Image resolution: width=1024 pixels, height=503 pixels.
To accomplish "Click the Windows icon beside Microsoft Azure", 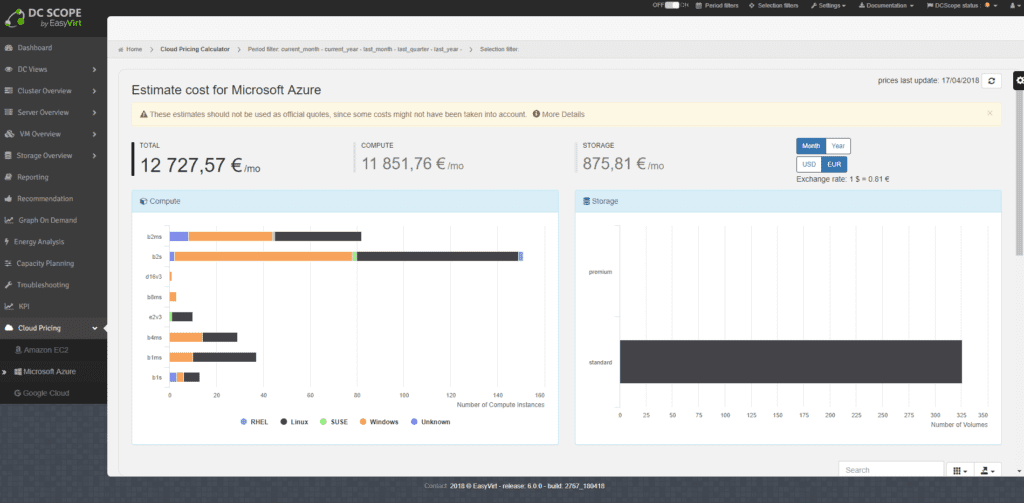I will pos(18,372).
